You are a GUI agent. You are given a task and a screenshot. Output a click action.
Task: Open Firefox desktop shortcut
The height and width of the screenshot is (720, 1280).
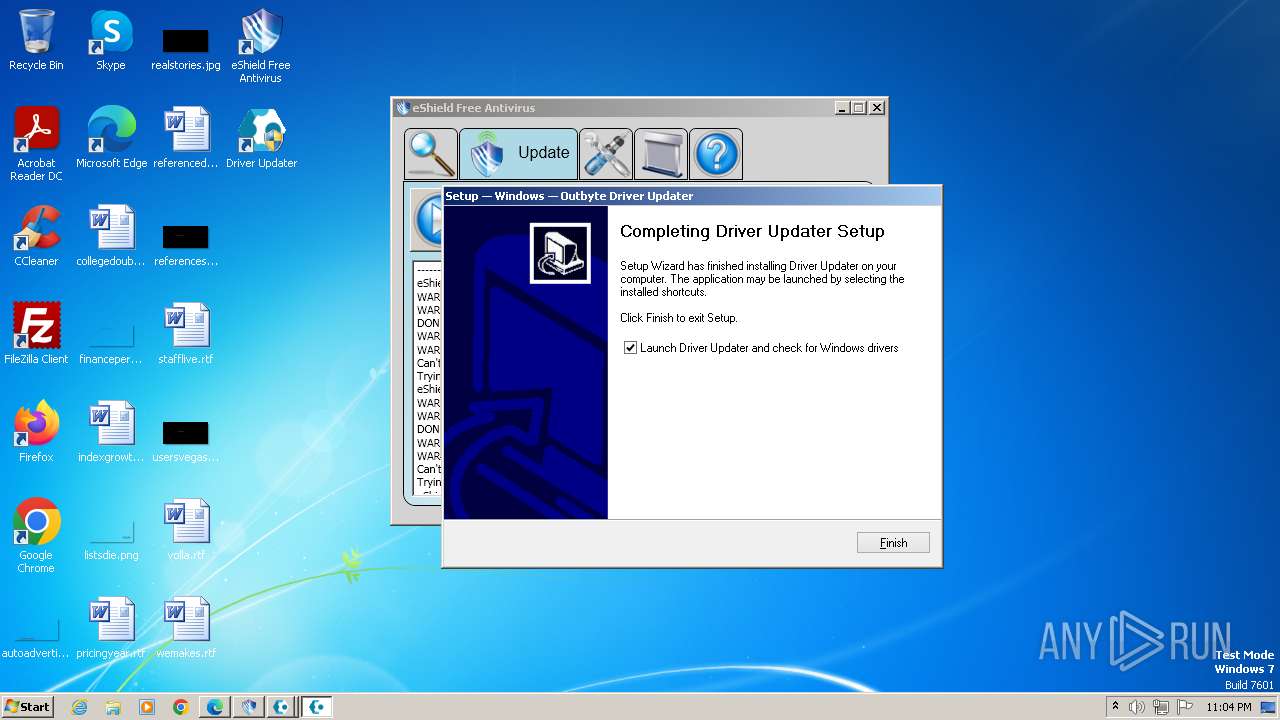(x=36, y=432)
